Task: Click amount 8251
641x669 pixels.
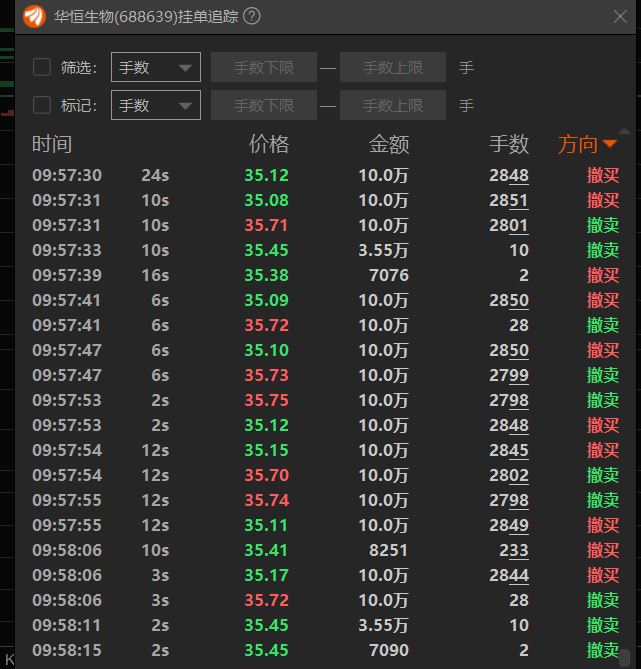Action: [389, 550]
